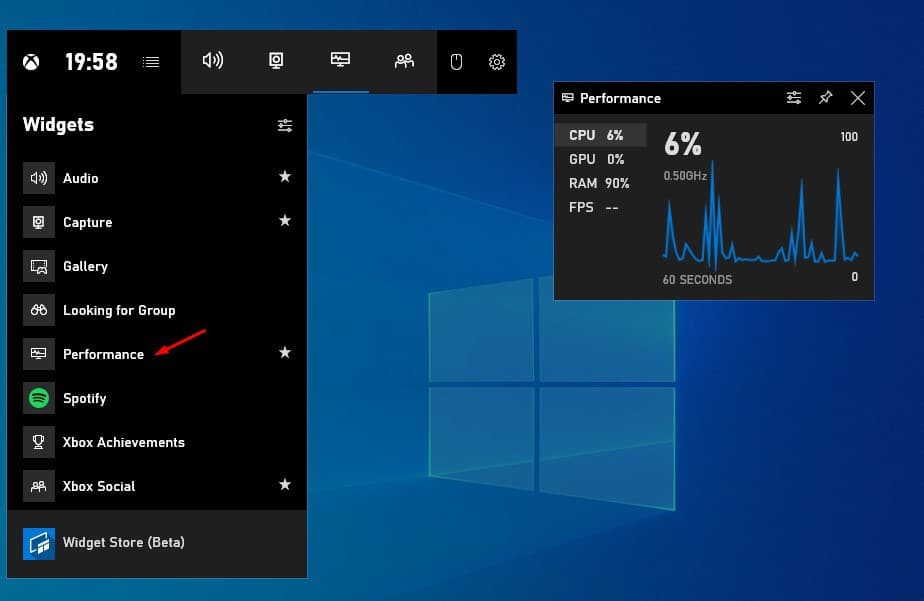
Task: Select the RAM metric in Performance widget
Action: point(600,183)
